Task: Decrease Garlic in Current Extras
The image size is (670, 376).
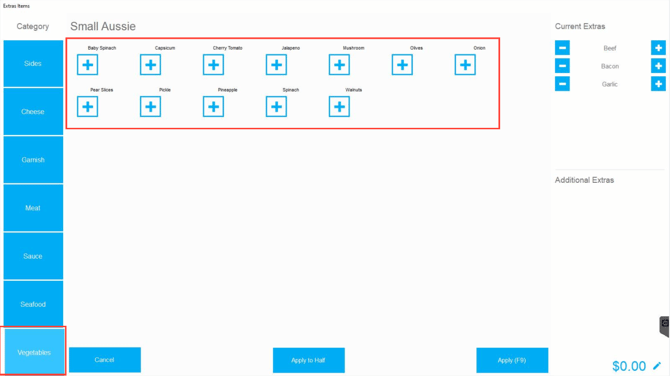Action: coord(562,84)
